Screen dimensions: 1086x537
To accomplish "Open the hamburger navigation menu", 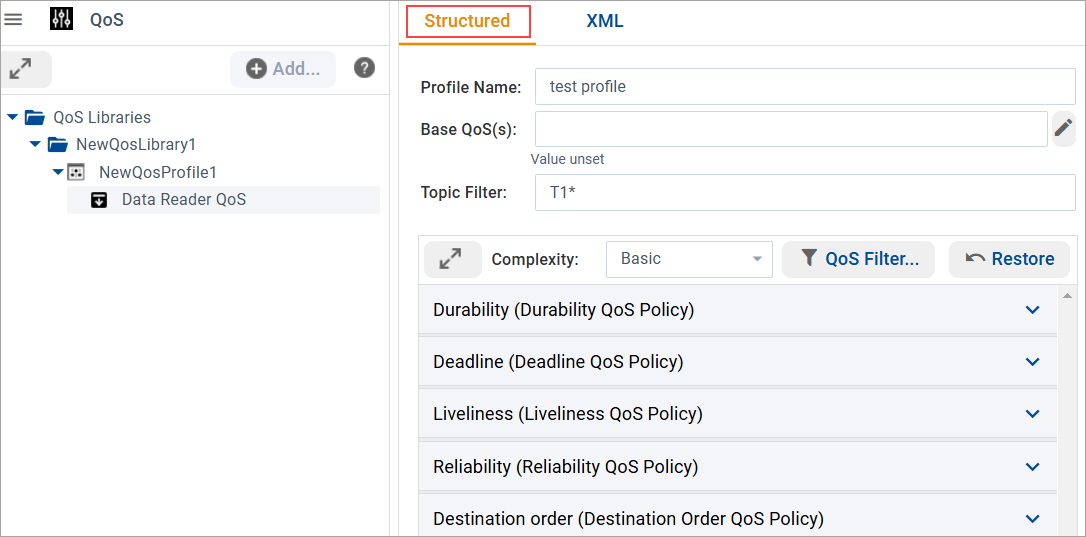I will (13, 19).
